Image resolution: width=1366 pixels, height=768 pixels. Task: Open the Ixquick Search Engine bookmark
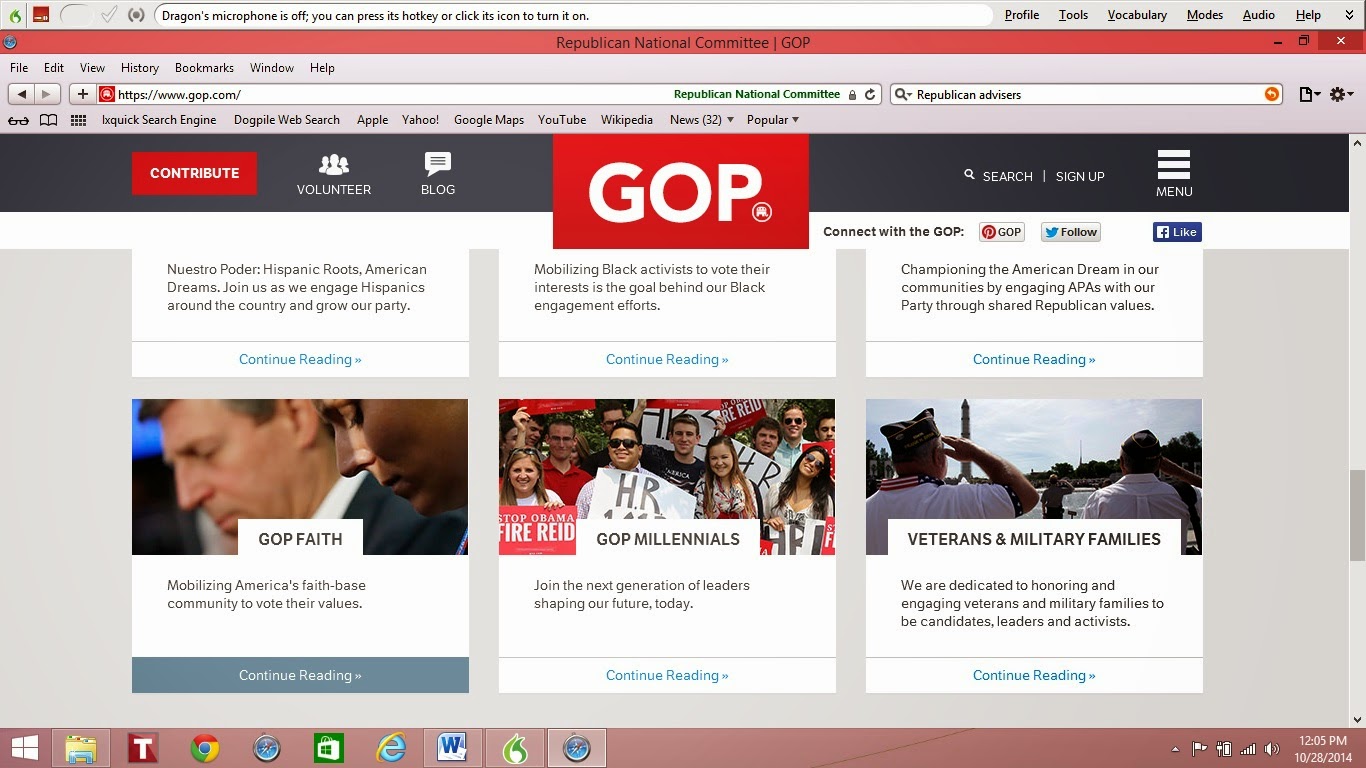(x=159, y=120)
